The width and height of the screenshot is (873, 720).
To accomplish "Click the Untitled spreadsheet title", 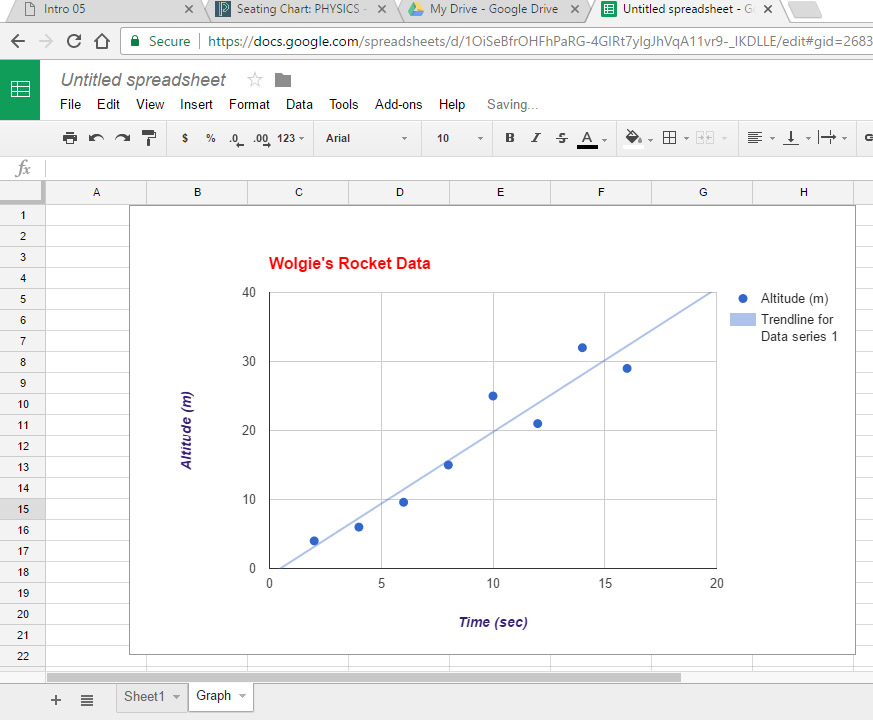I will click(143, 80).
